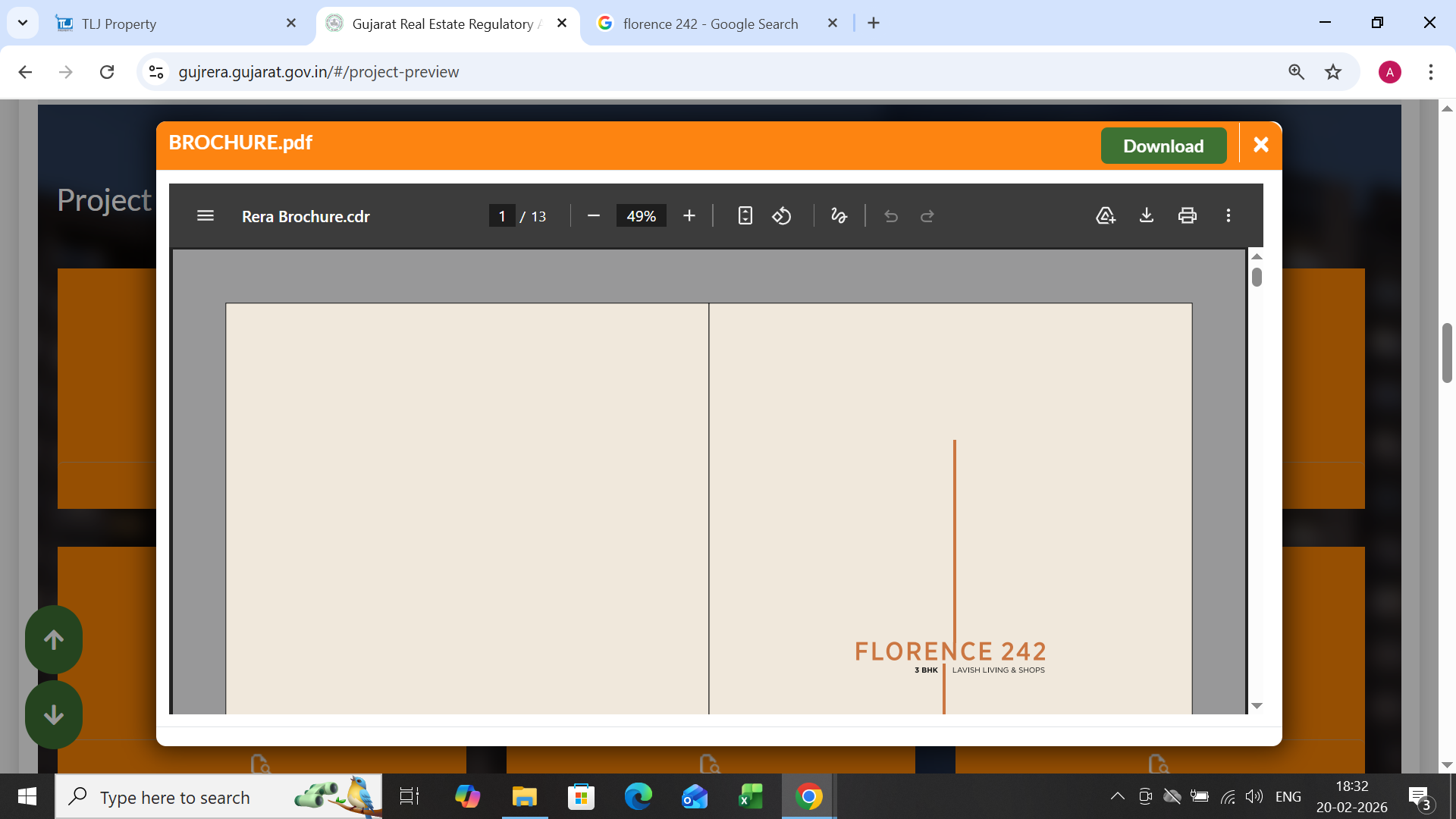Image resolution: width=1456 pixels, height=819 pixels.
Task: Rotate the PDF counterclockwise
Action: click(782, 216)
